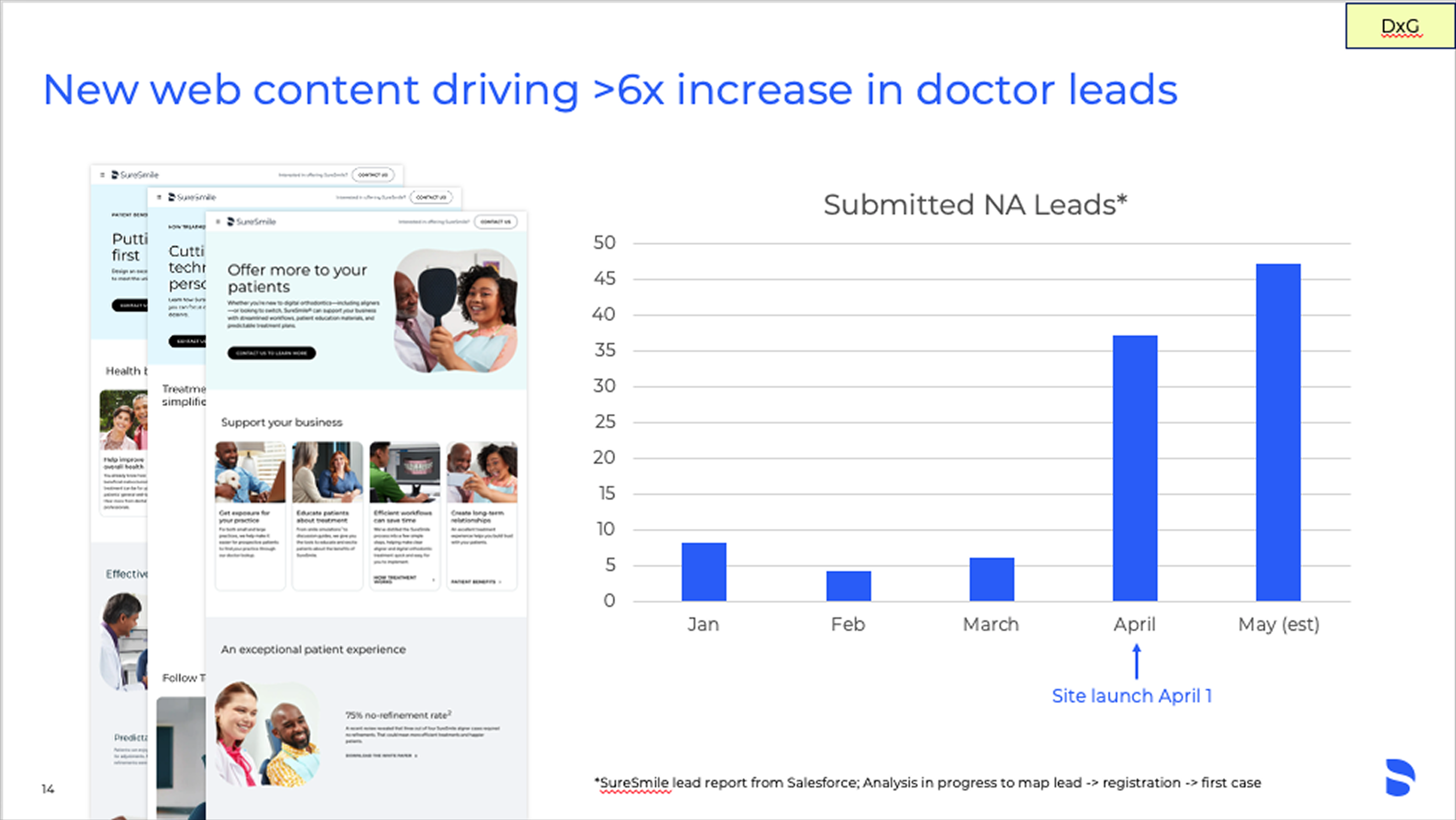Click the blue arrow pointing up at April
Viewport: 1456px width, 820px height.
tap(1136, 662)
